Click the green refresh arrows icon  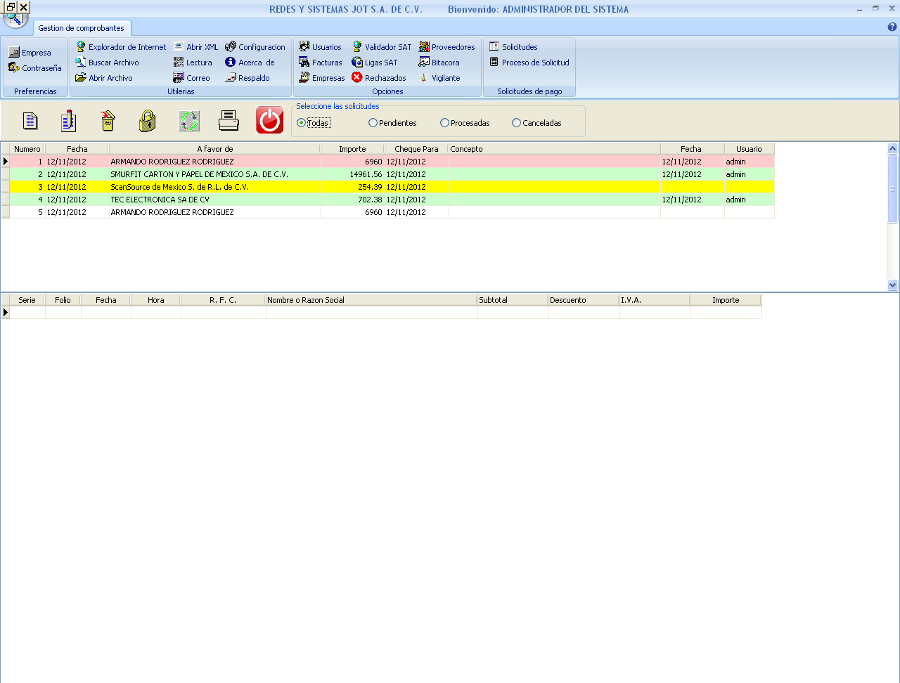click(189, 121)
